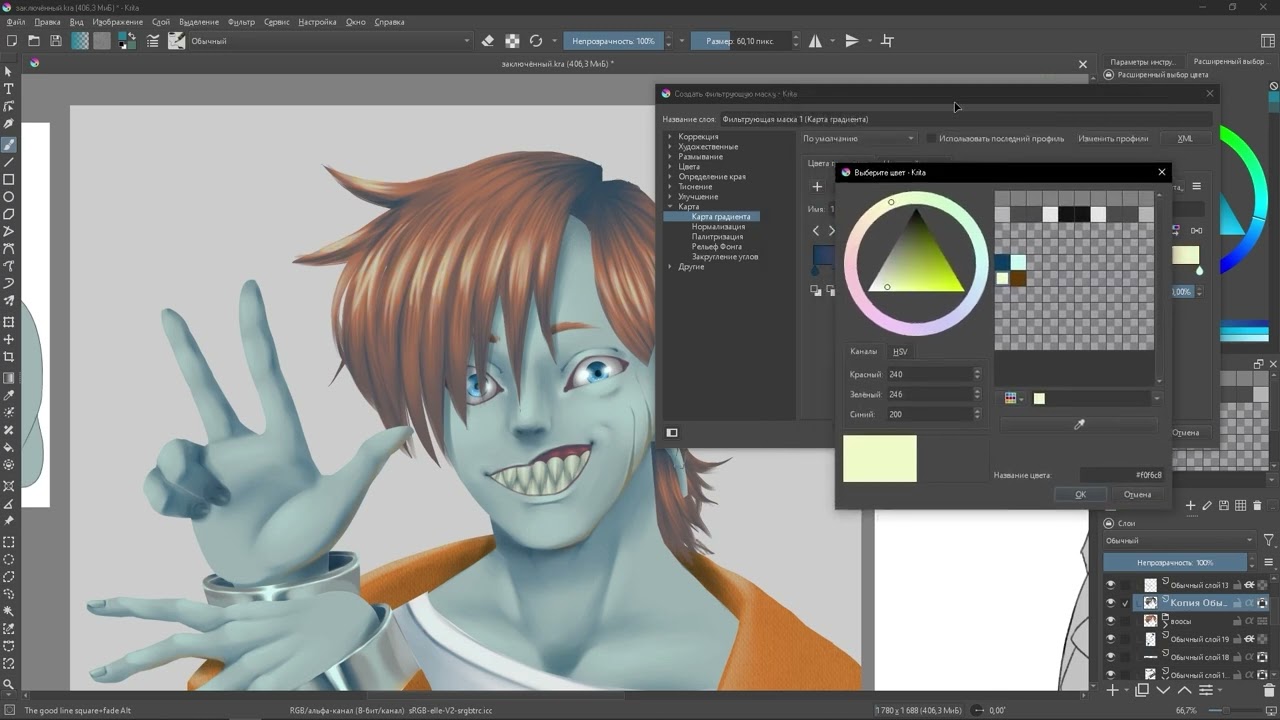Select the Text tool

(9, 89)
